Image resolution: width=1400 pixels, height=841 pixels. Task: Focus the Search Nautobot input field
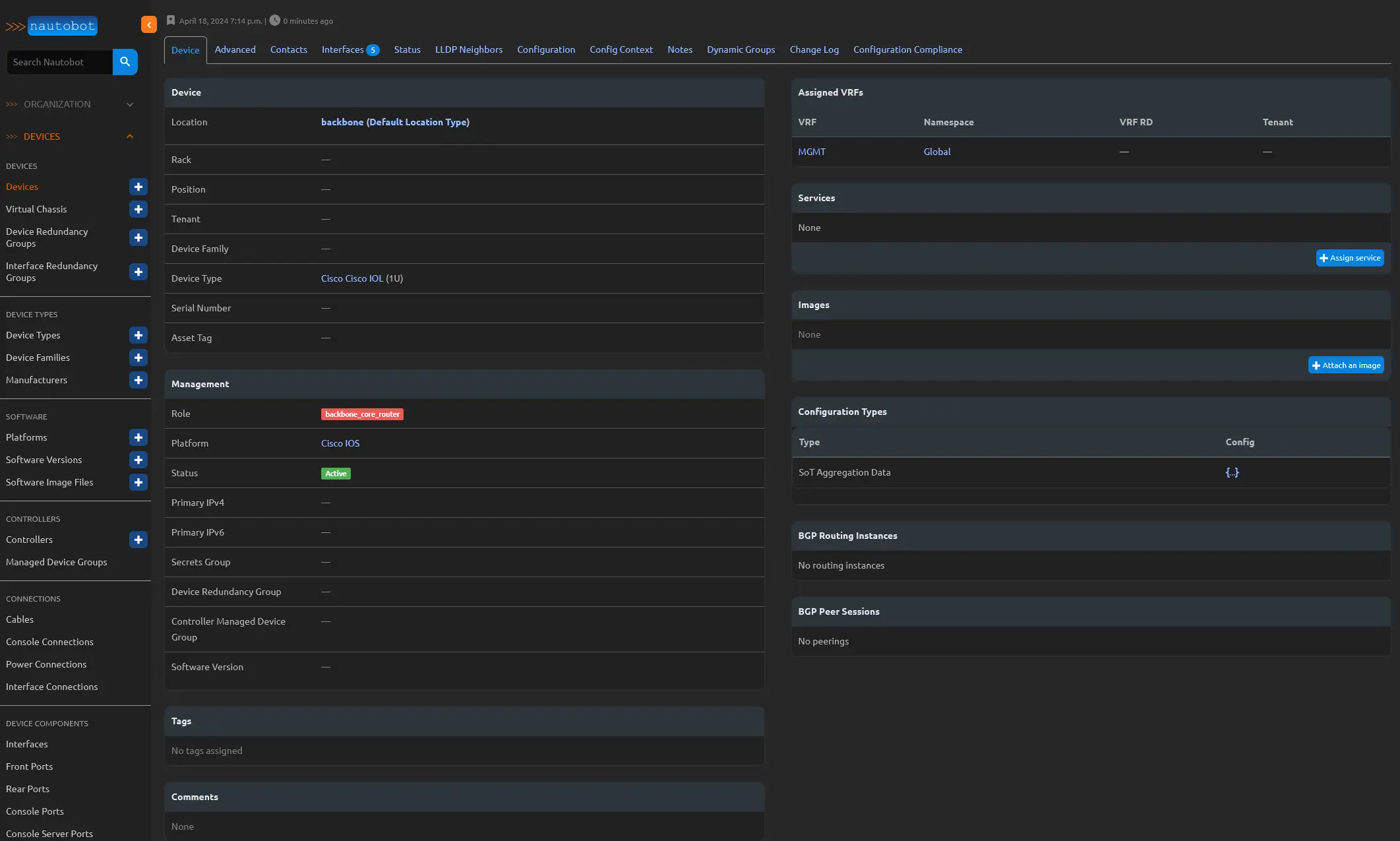coord(59,62)
